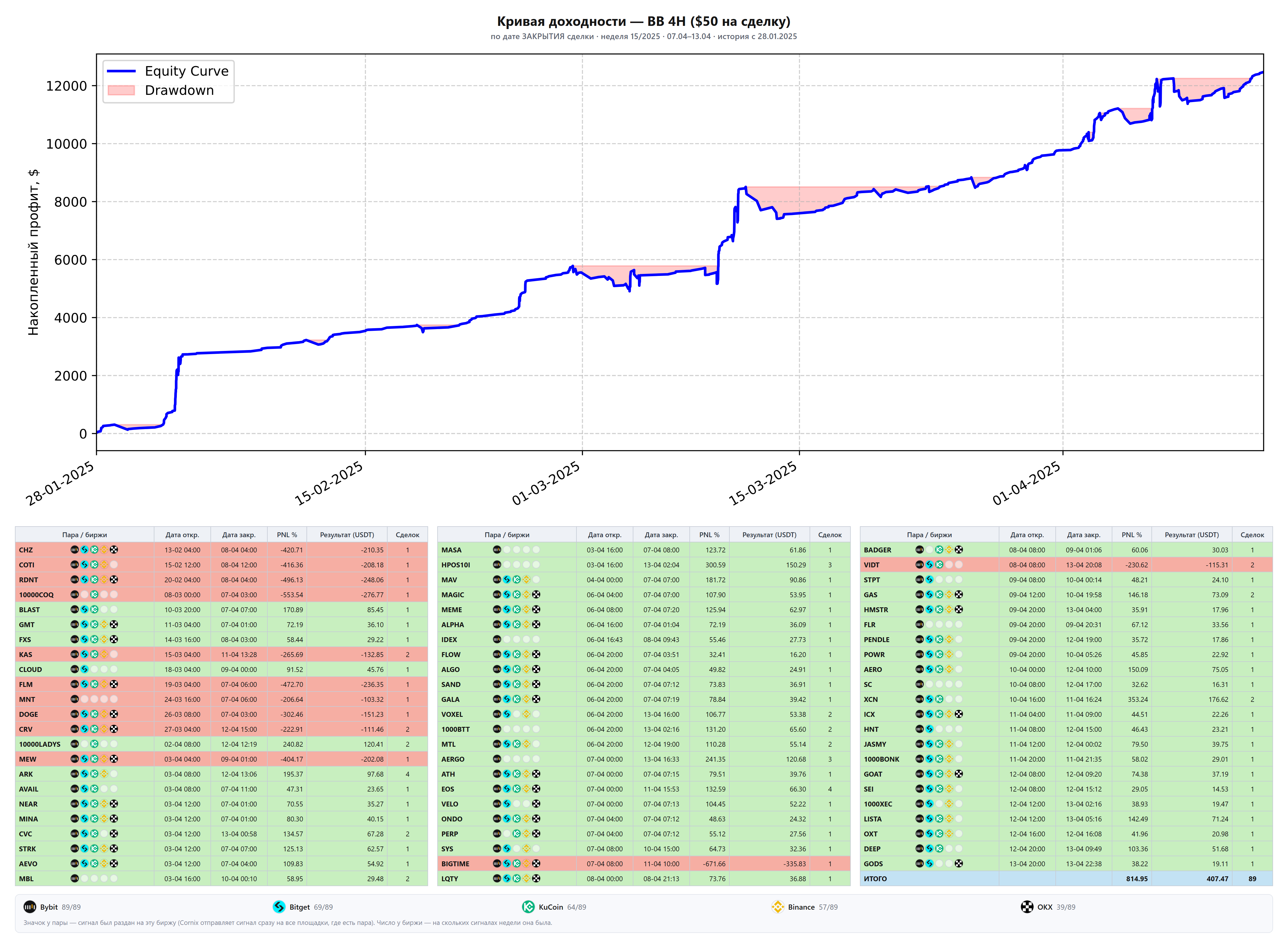Click the first table's 'Результат (USDT)' column header
Image resolution: width=1288 pixels, height=943 pixels.
[x=347, y=535]
